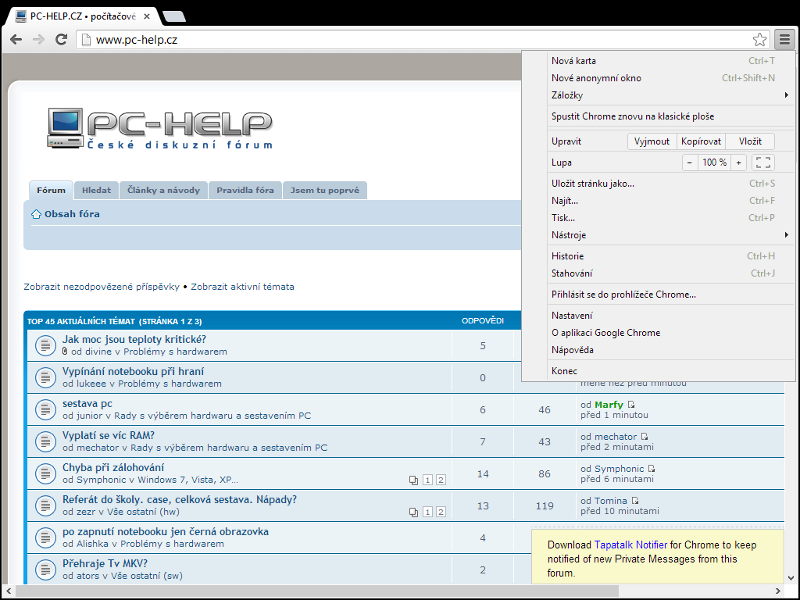Click Zobrazit nezodpovězené příspěvky link
This screenshot has height=600, width=800.
coord(102,287)
